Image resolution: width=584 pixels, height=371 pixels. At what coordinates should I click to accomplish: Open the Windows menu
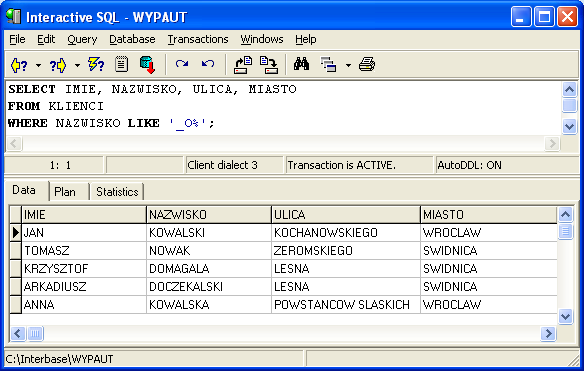[262, 39]
